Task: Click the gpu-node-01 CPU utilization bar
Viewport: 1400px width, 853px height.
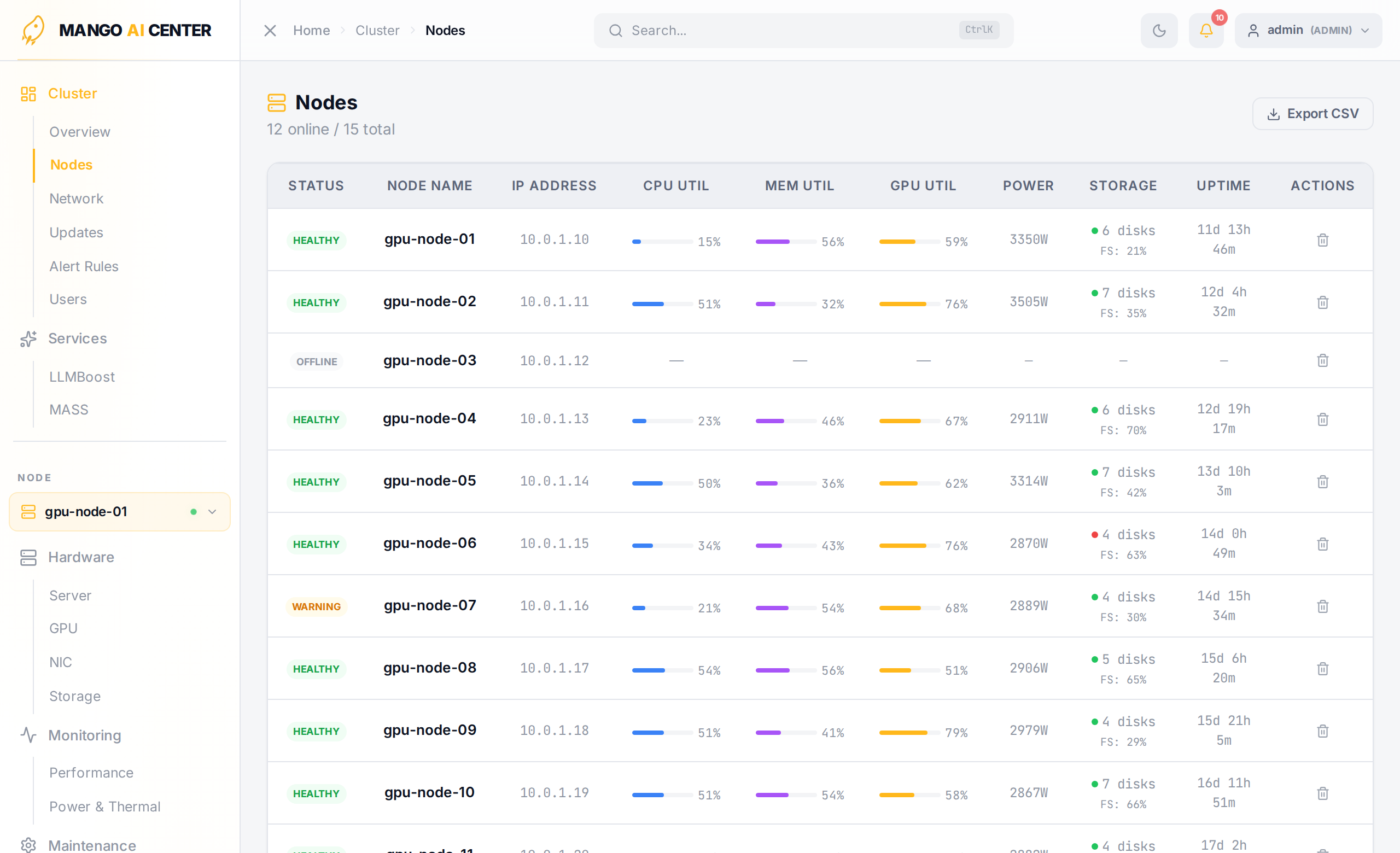Action: [662, 242]
